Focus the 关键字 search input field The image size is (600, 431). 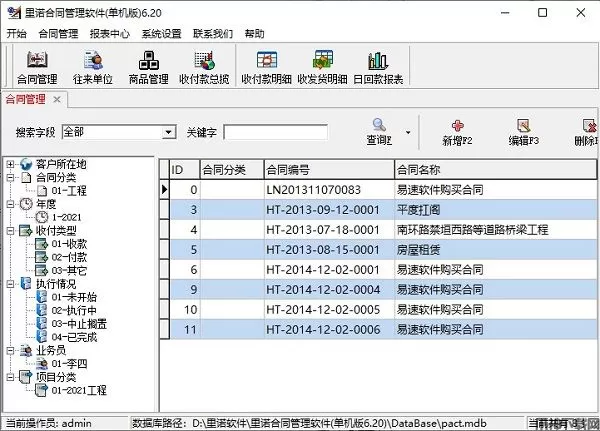coord(275,132)
